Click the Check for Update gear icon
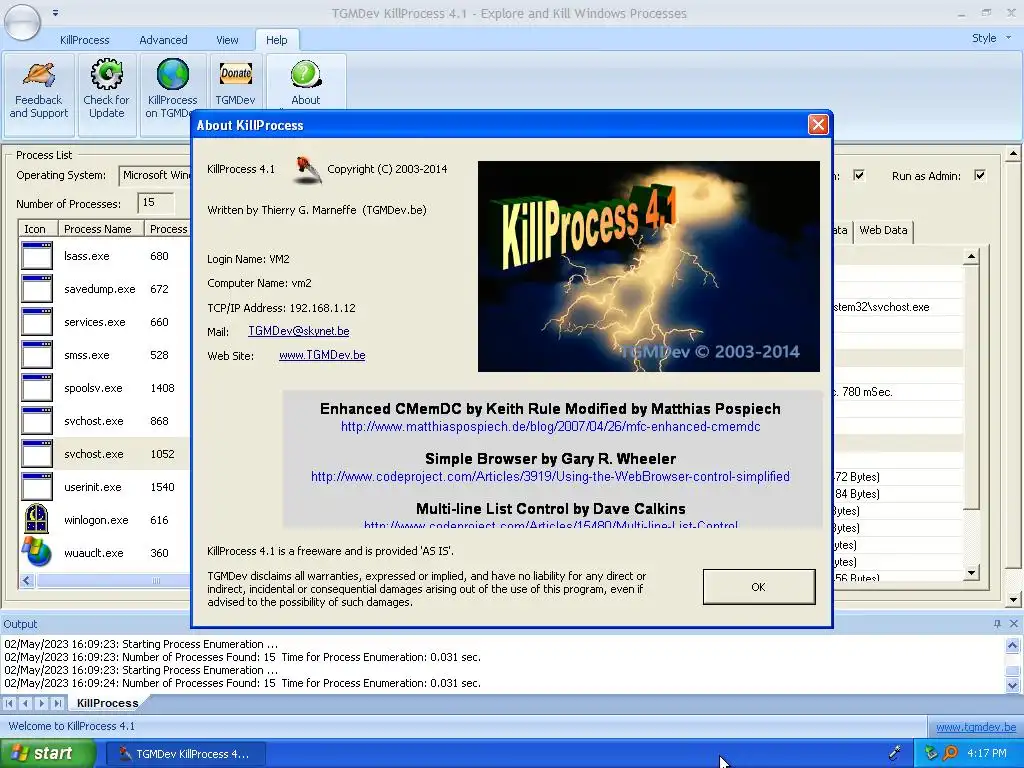The height and width of the screenshot is (768, 1024). [106, 74]
